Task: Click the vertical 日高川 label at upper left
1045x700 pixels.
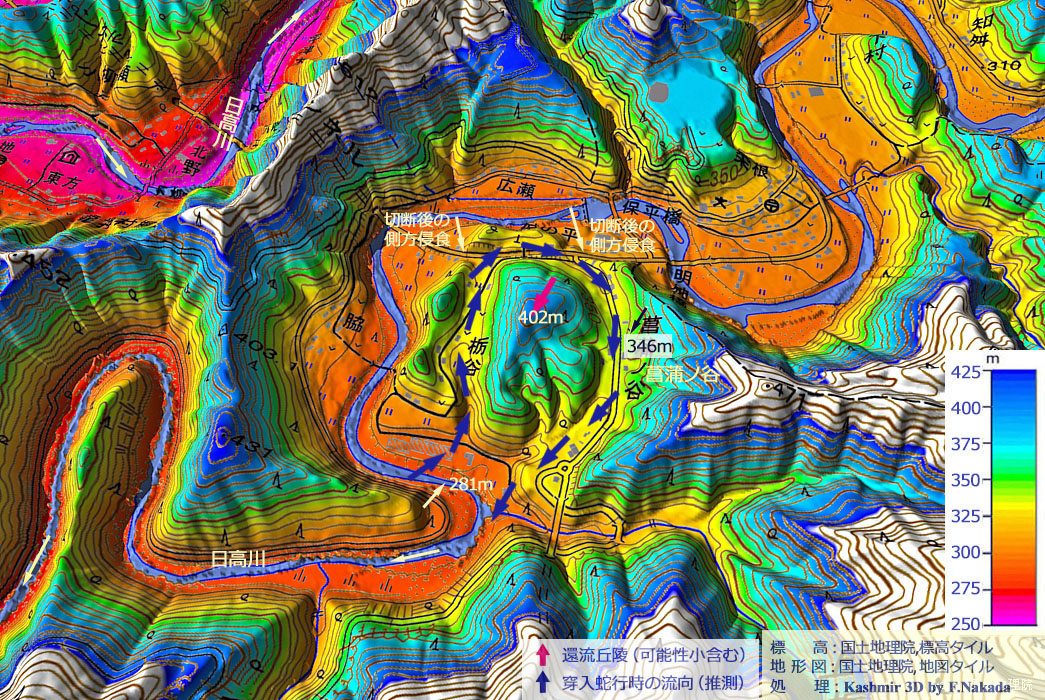Action: point(230,125)
